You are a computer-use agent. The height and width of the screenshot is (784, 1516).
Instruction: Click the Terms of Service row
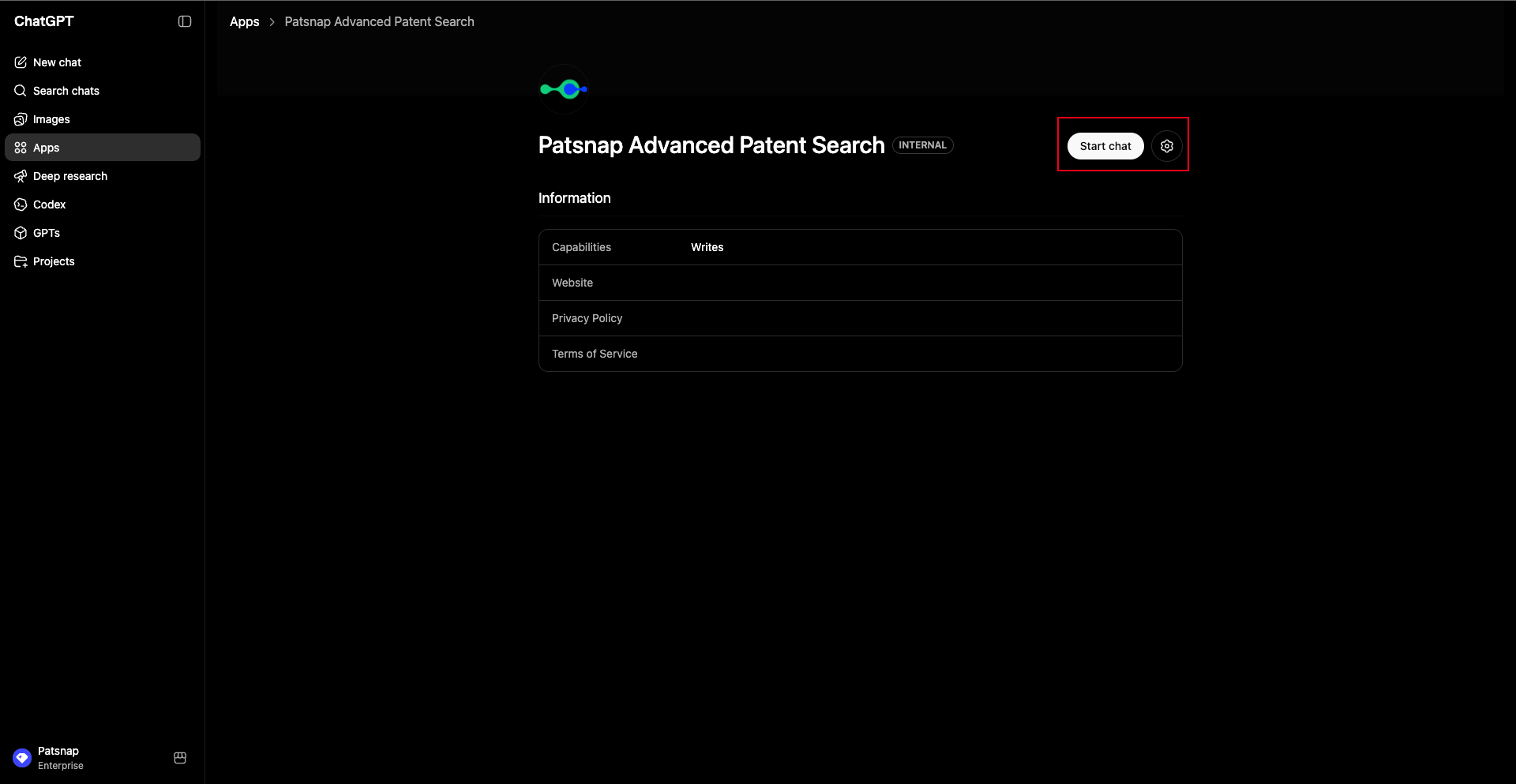[x=861, y=354]
